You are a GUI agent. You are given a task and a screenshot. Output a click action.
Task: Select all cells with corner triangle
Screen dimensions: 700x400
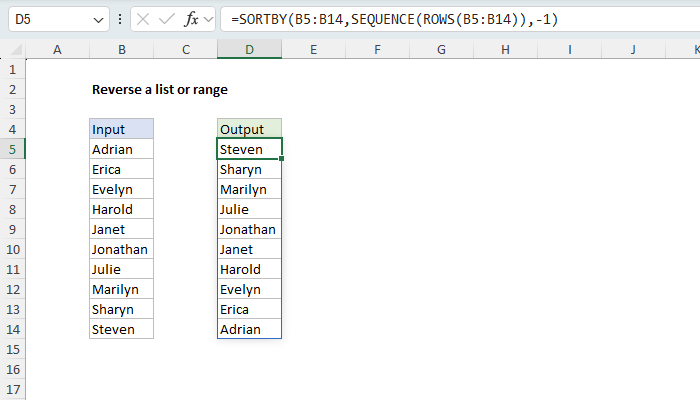click(16, 50)
